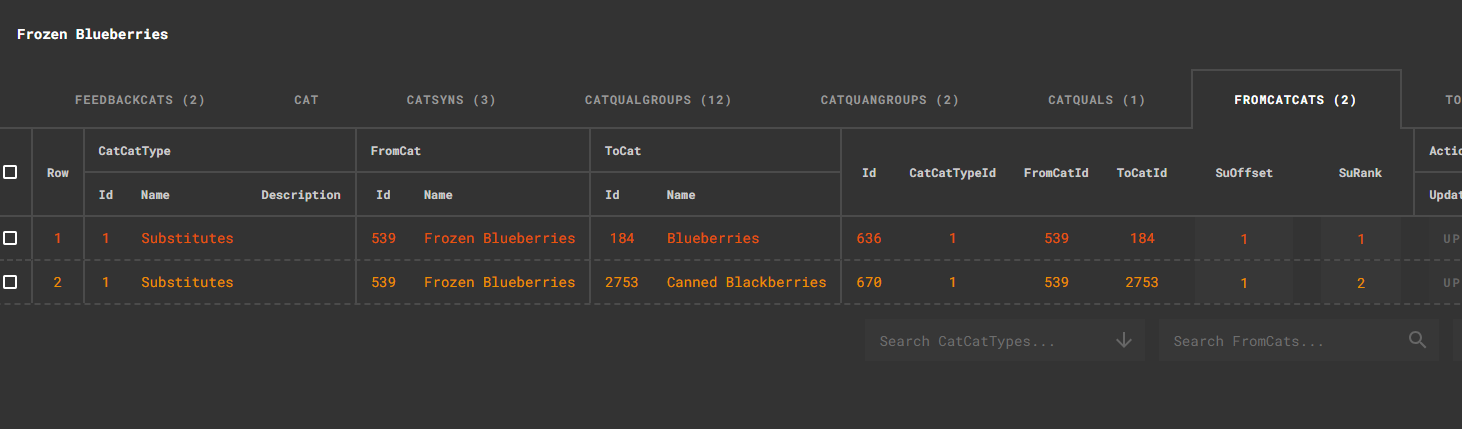Select the CATQUALGROUPS (12) tab
1462x429 pixels.
coord(658,100)
